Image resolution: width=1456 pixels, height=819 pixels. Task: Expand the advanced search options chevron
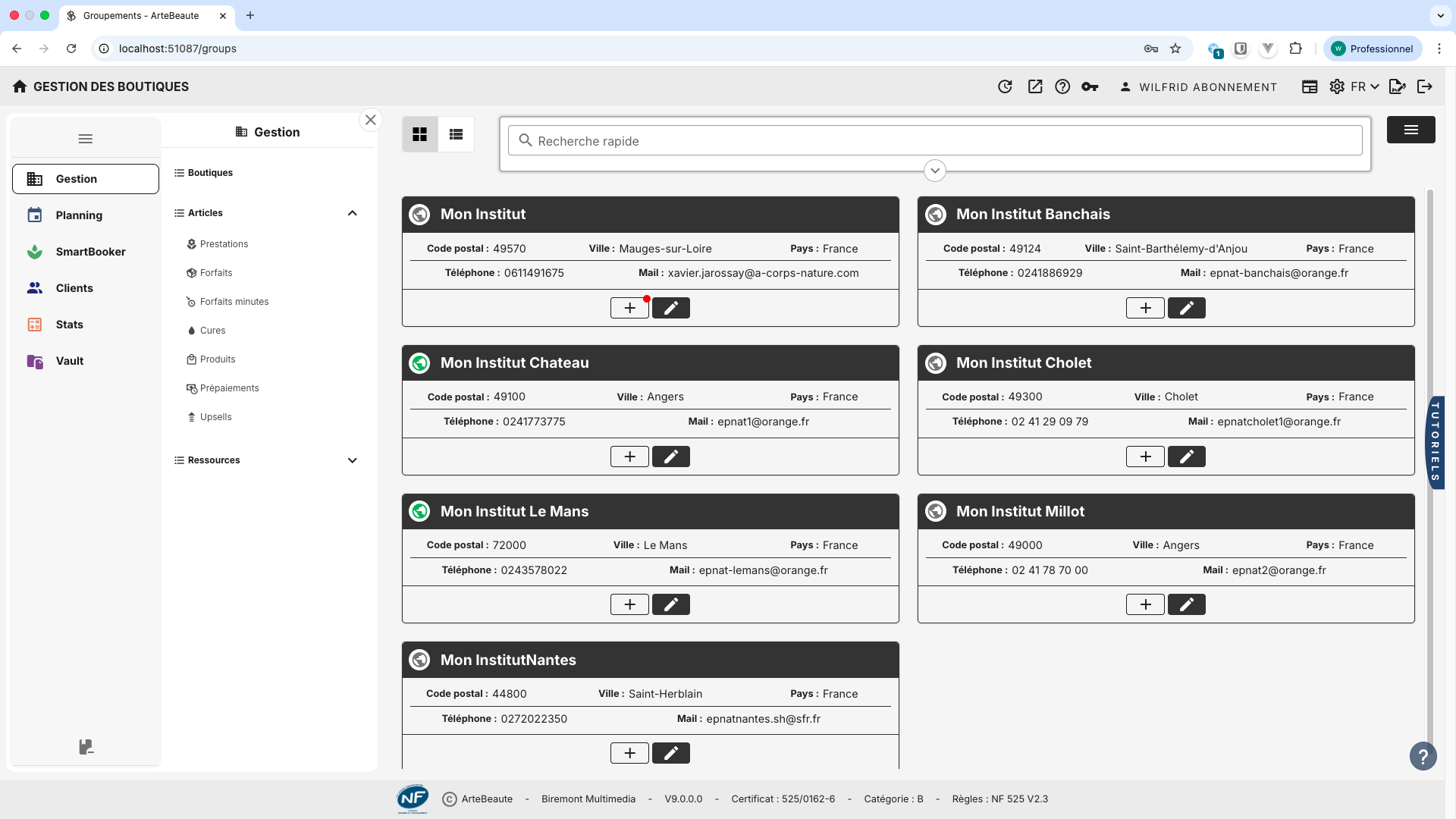click(934, 171)
